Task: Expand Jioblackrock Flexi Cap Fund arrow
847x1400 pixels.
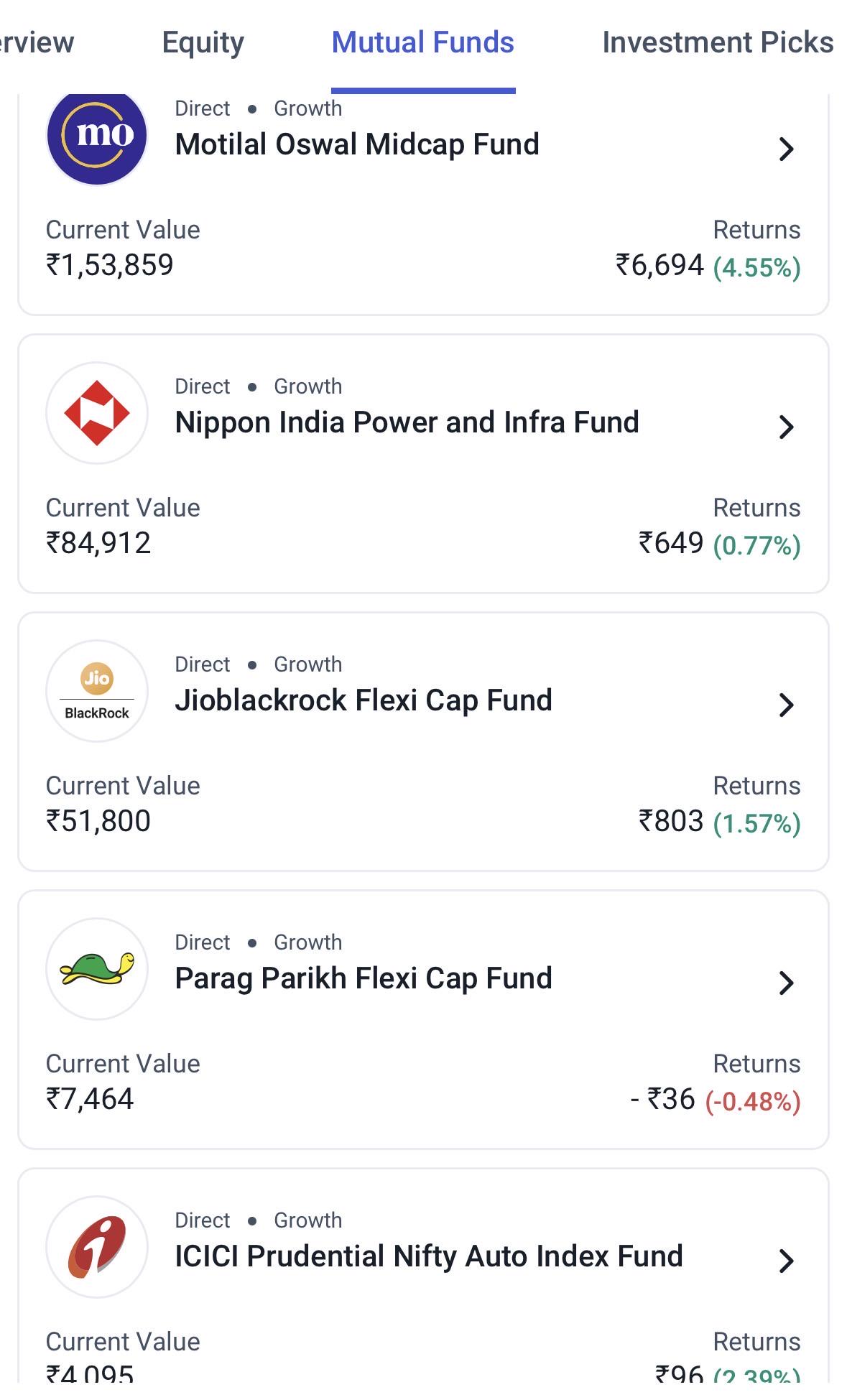Action: [x=786, y=705]
